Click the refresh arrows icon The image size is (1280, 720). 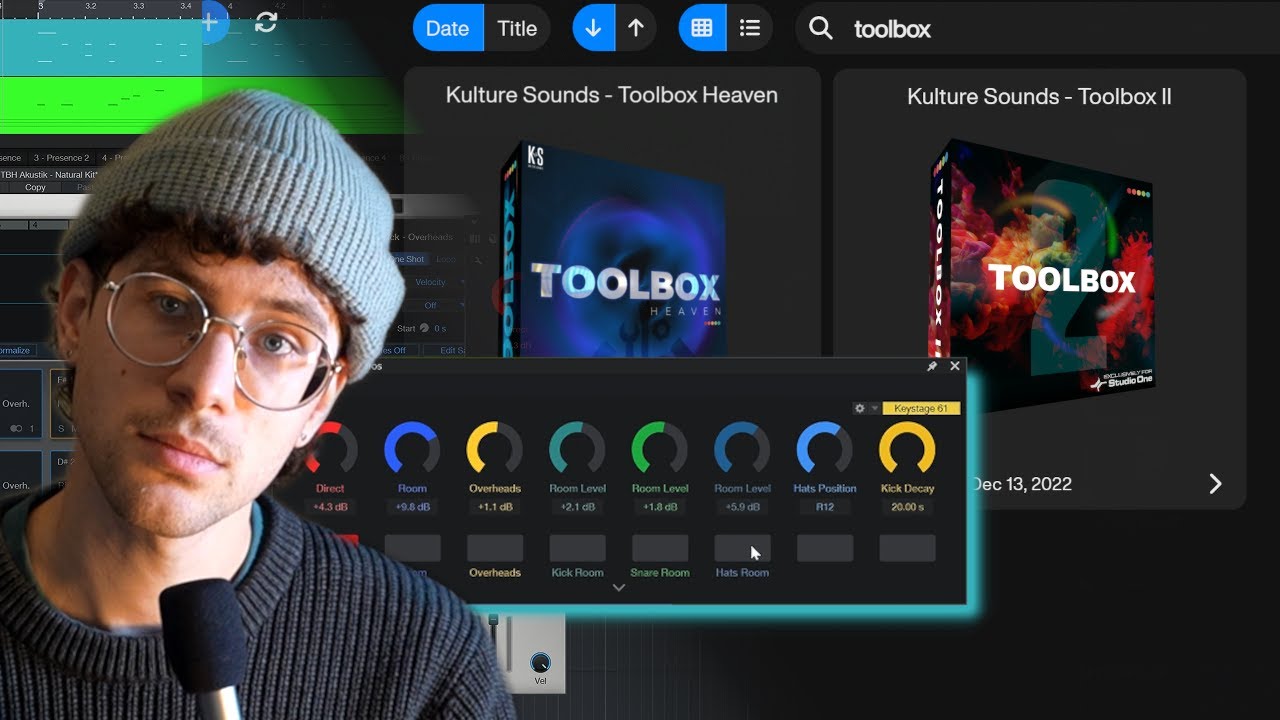coord(265,22)
